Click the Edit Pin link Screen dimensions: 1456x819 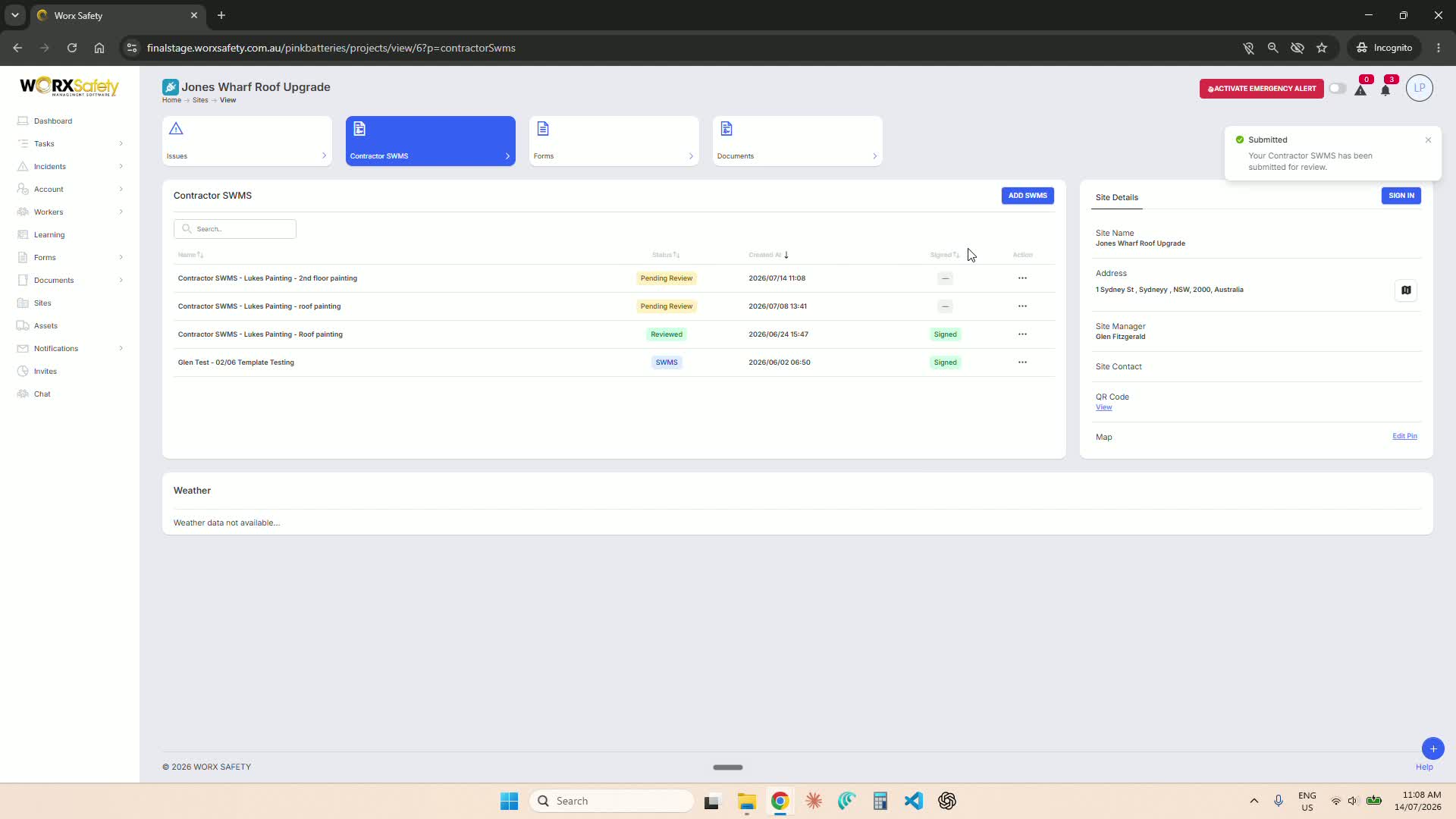[1404, 436]
